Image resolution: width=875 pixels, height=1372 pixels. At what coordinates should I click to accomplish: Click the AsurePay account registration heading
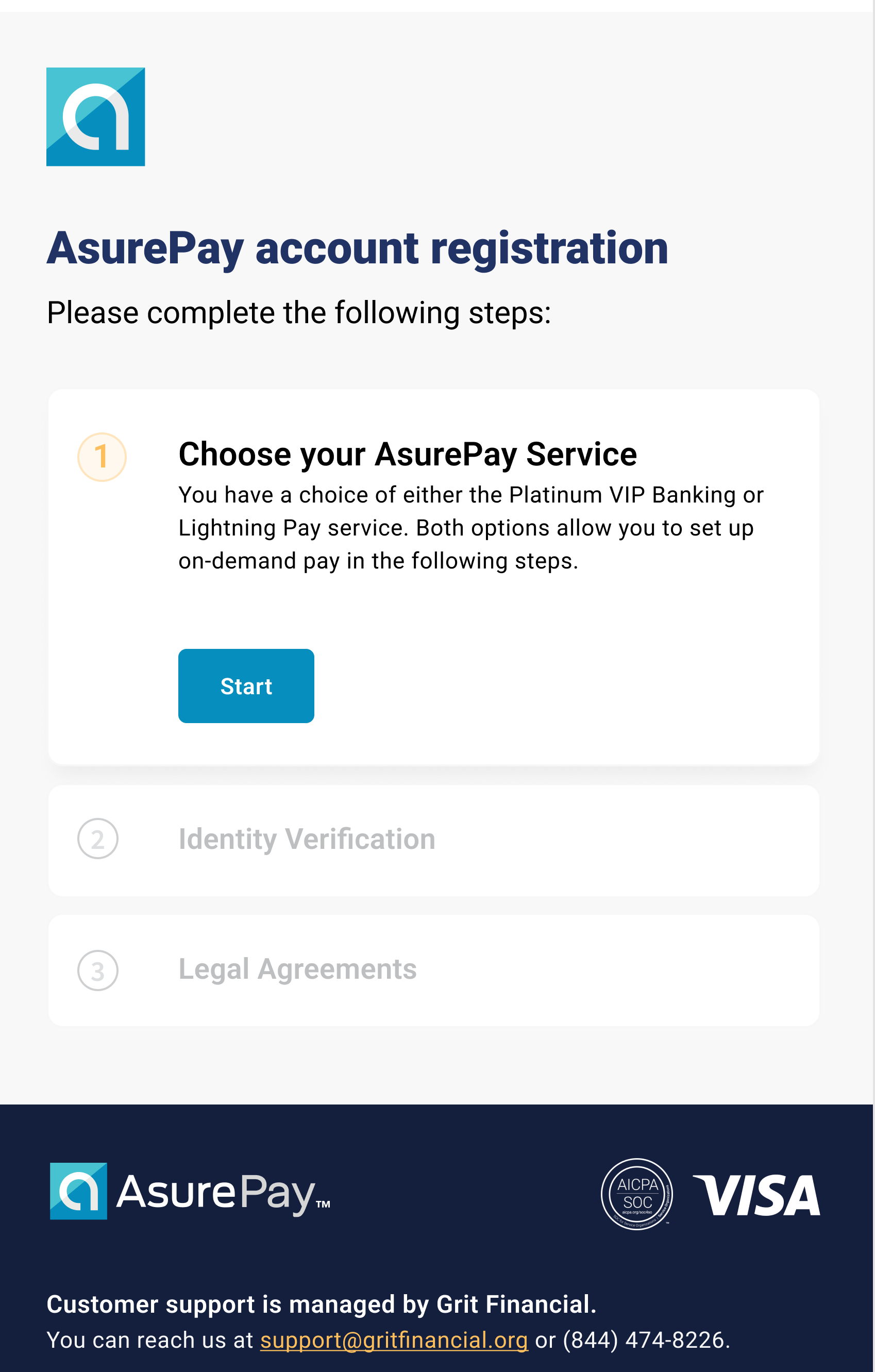point(357,248)
